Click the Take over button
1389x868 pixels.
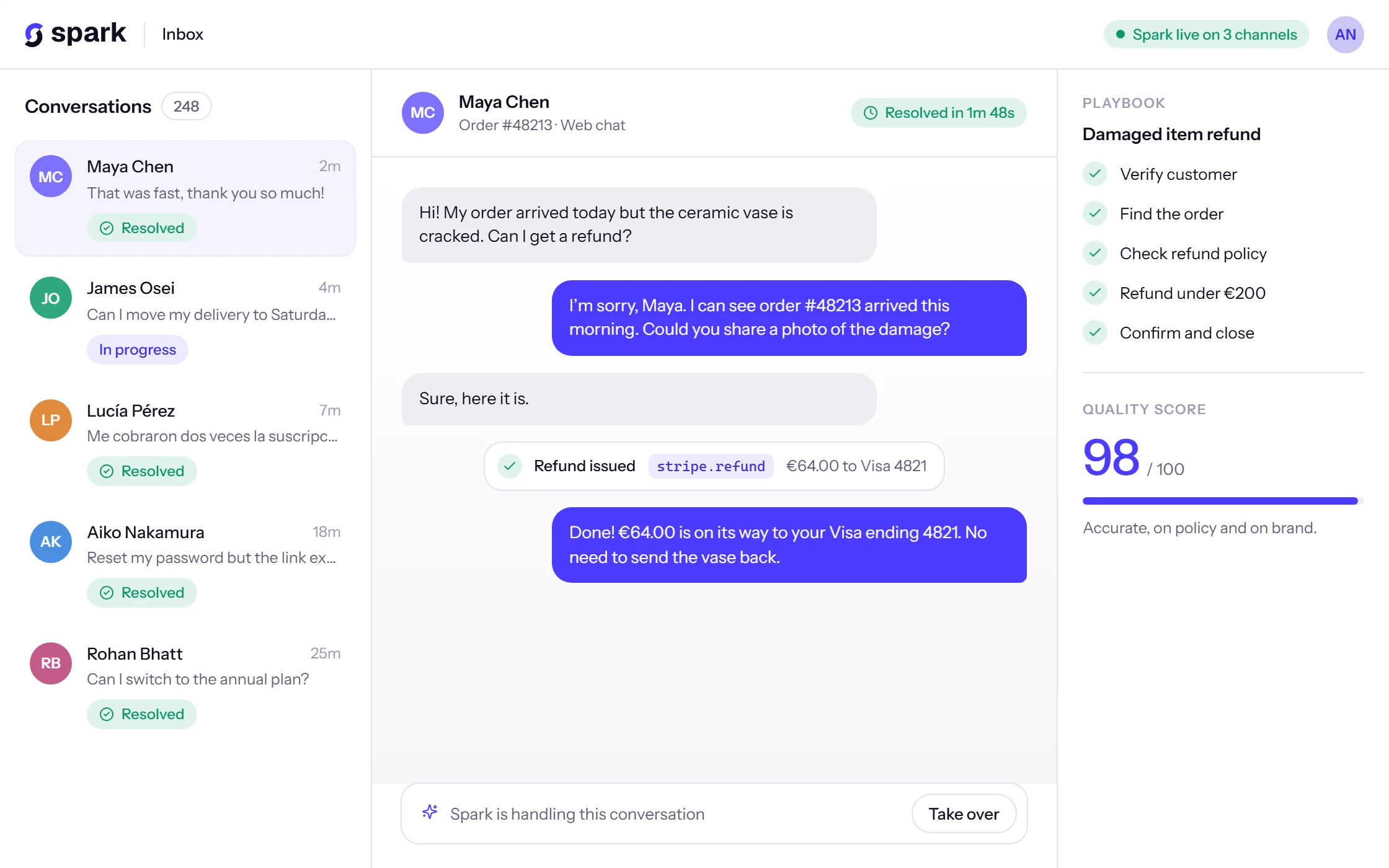[x=964, y=813]
